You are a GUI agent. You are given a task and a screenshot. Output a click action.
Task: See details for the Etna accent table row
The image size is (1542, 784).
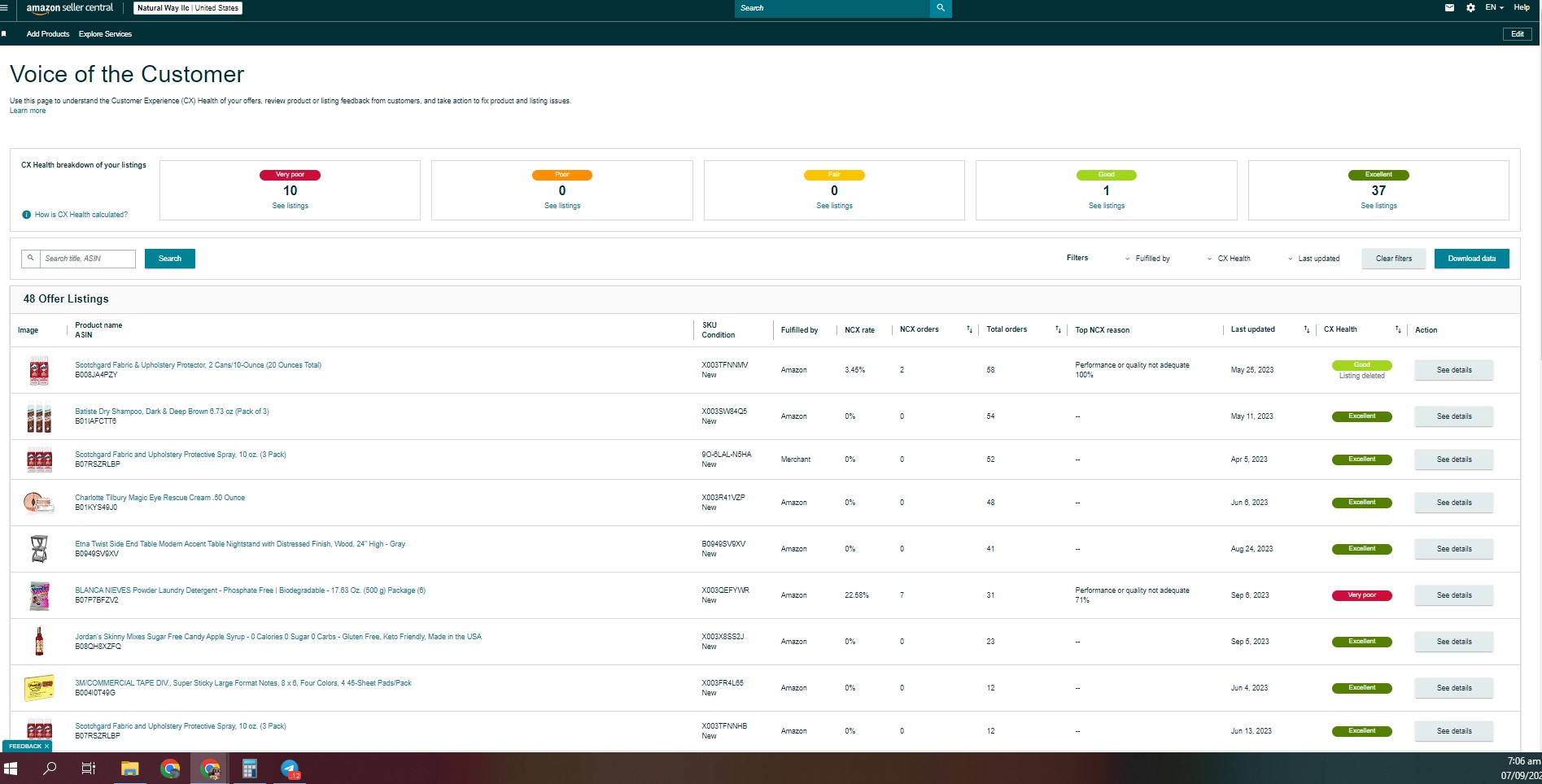(1454, 549)
